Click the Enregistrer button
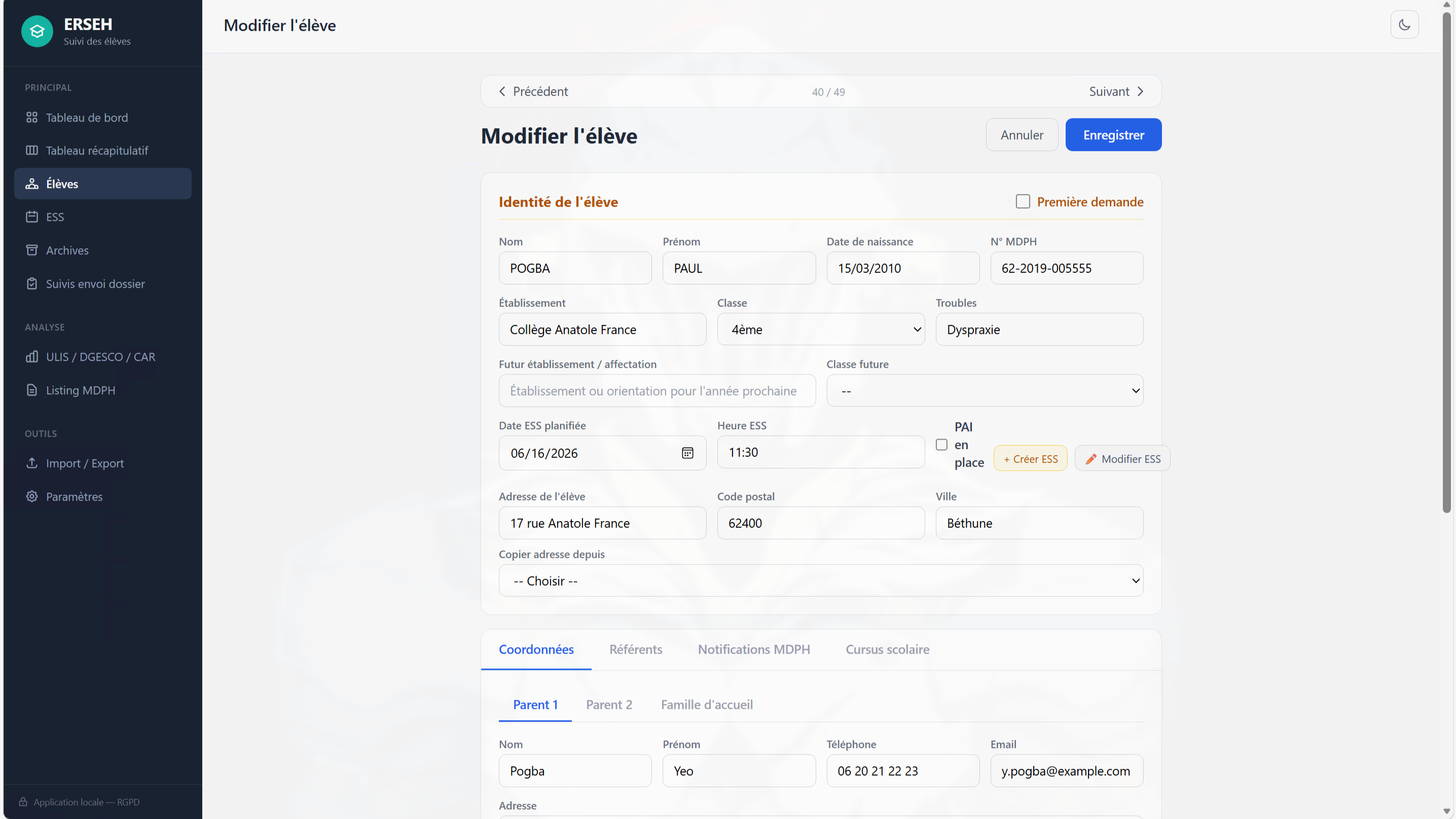1456x819 pixels. (1113, 134)
